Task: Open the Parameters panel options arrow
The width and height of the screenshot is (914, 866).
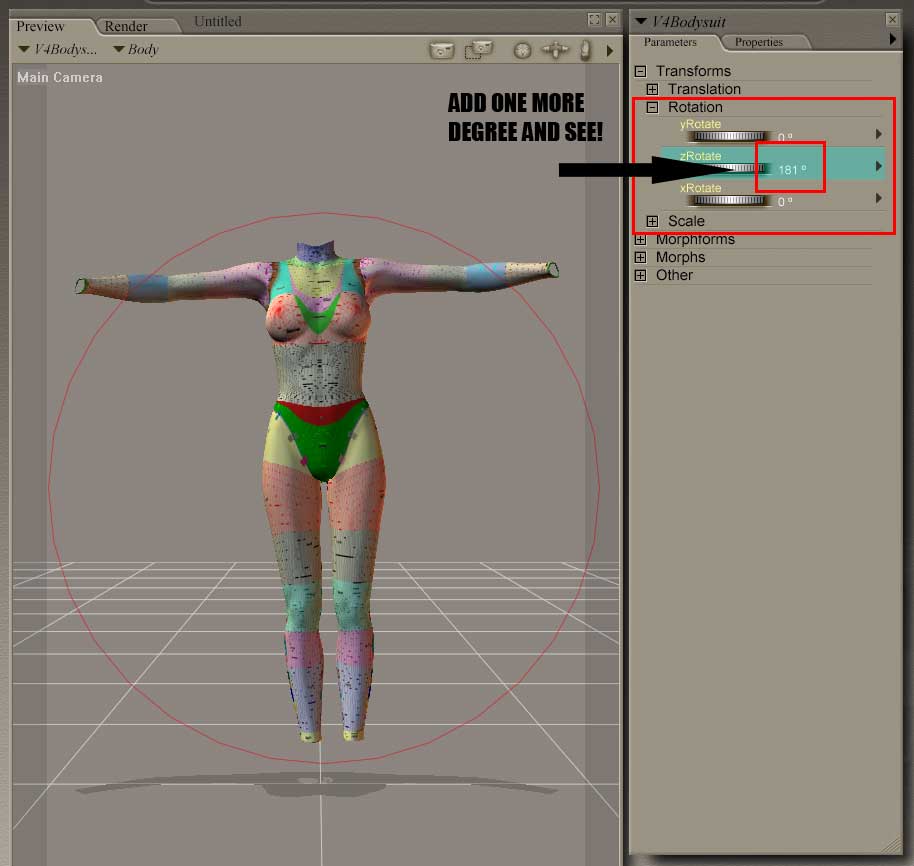Action: (x=893, y=39)
